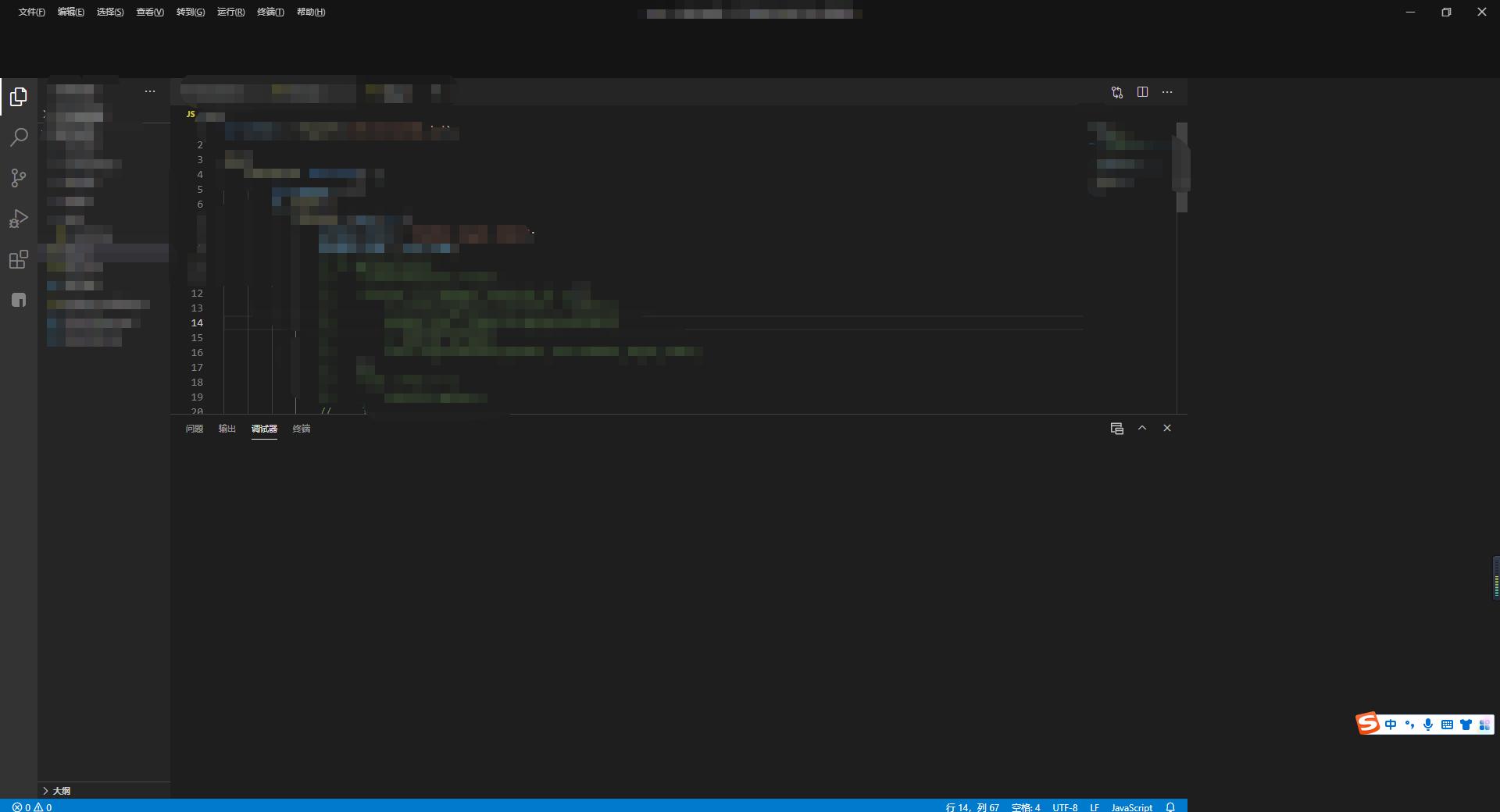
Task: Click the Sogou microphone voice input icon
Action: (1428, 725)
